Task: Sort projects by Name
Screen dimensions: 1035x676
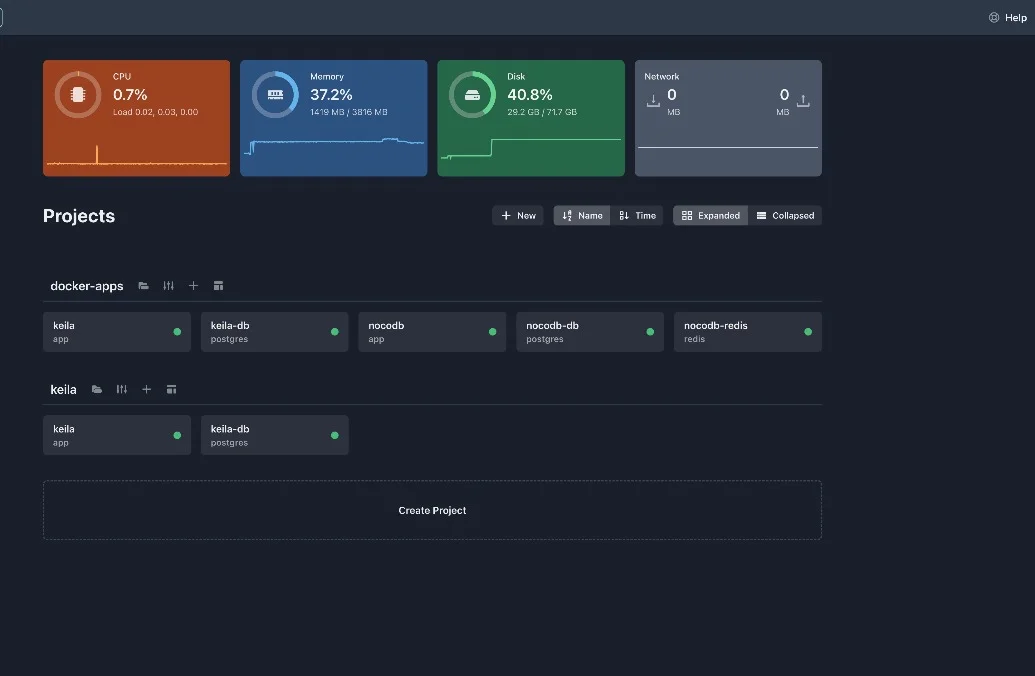Action: [x=582, y=215]
